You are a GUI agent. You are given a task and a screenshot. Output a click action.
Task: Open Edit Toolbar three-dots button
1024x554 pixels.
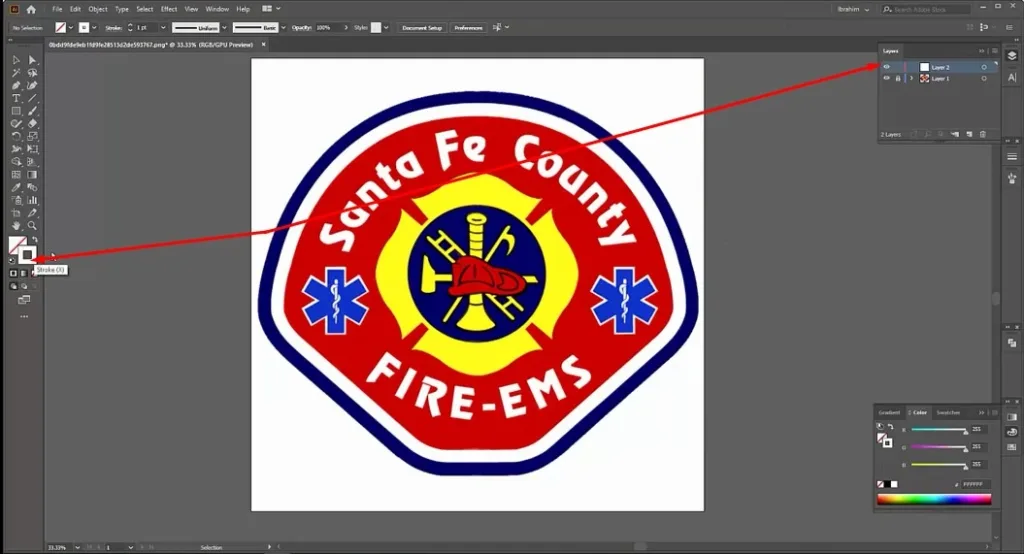tap(24, 317)
